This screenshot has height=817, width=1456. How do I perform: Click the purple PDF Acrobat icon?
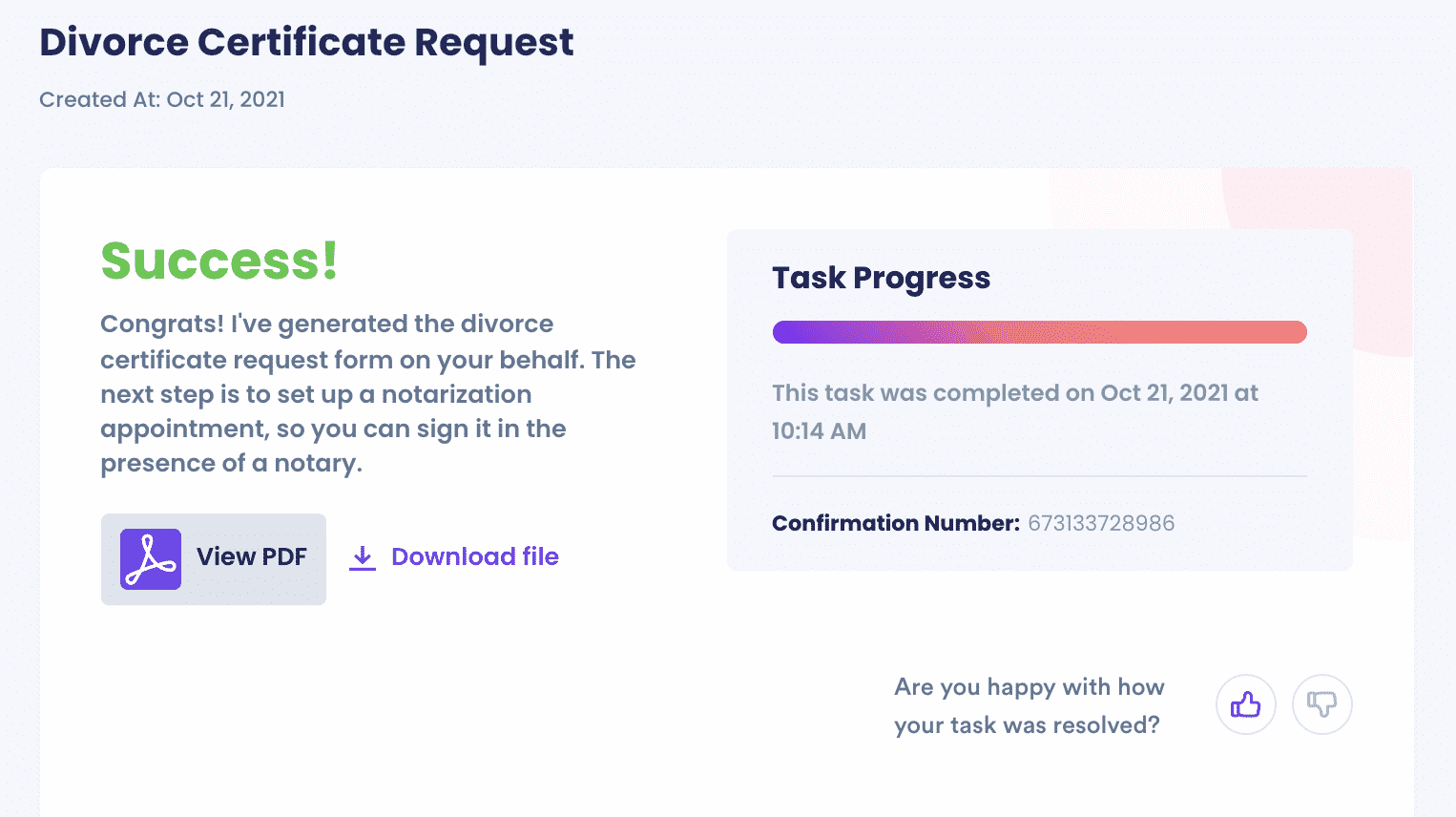151,559
